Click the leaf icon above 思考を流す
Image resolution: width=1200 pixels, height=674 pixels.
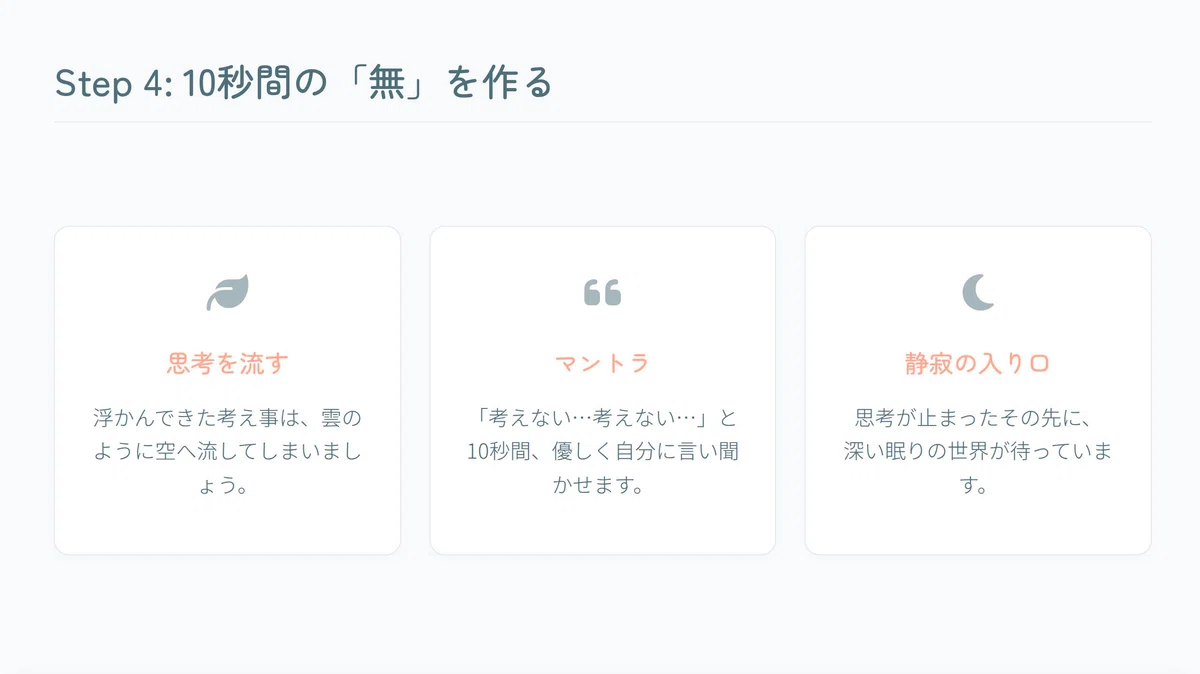tap(227, 293)
